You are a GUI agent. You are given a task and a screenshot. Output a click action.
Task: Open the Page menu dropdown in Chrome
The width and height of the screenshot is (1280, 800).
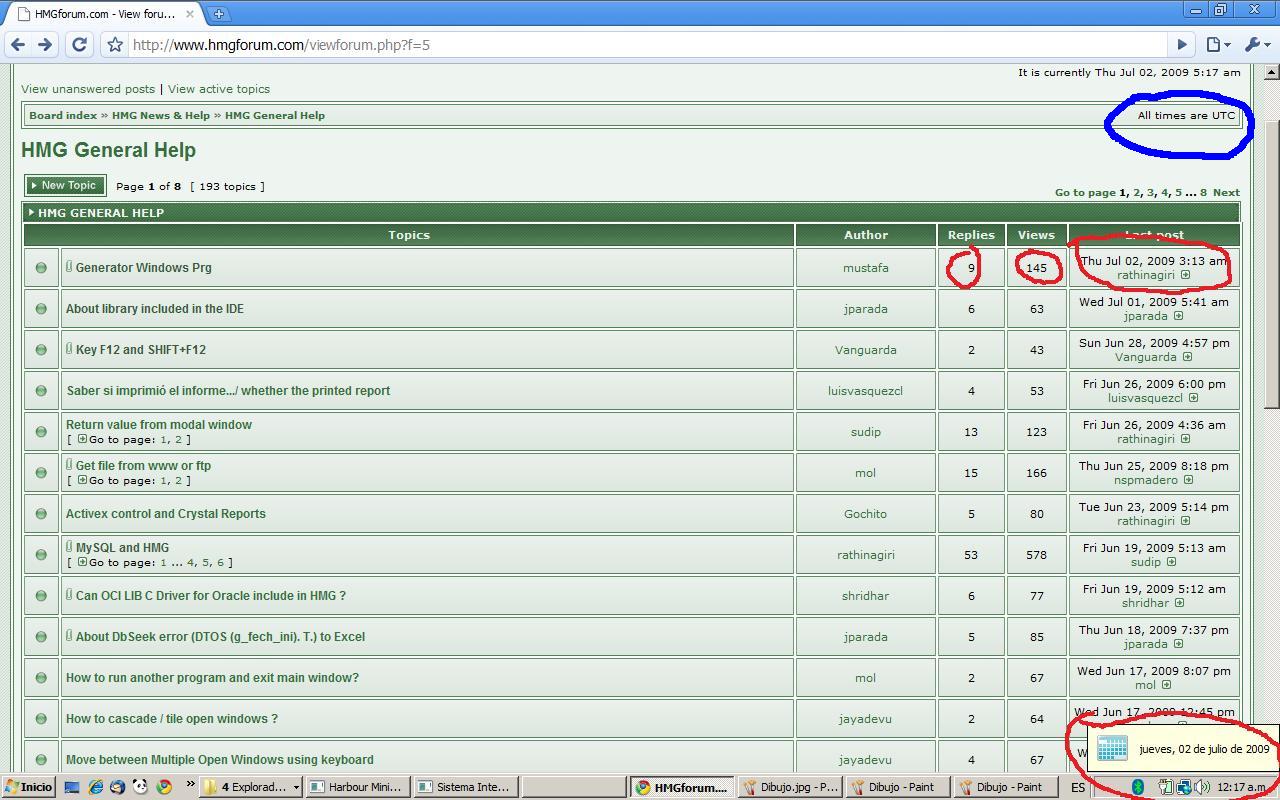pos(1217,45)
